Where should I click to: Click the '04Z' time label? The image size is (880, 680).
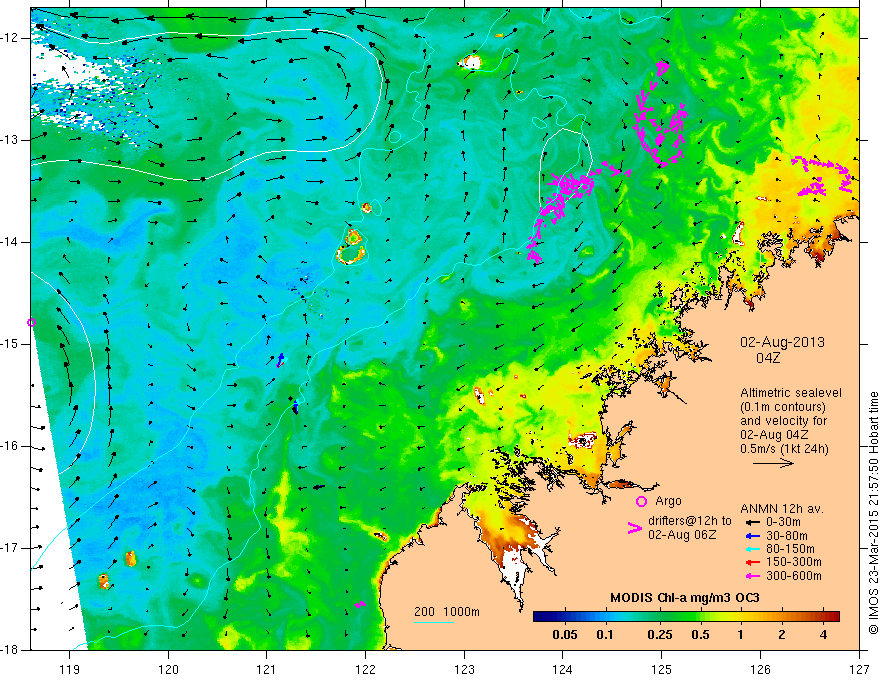tap(768, 357)
